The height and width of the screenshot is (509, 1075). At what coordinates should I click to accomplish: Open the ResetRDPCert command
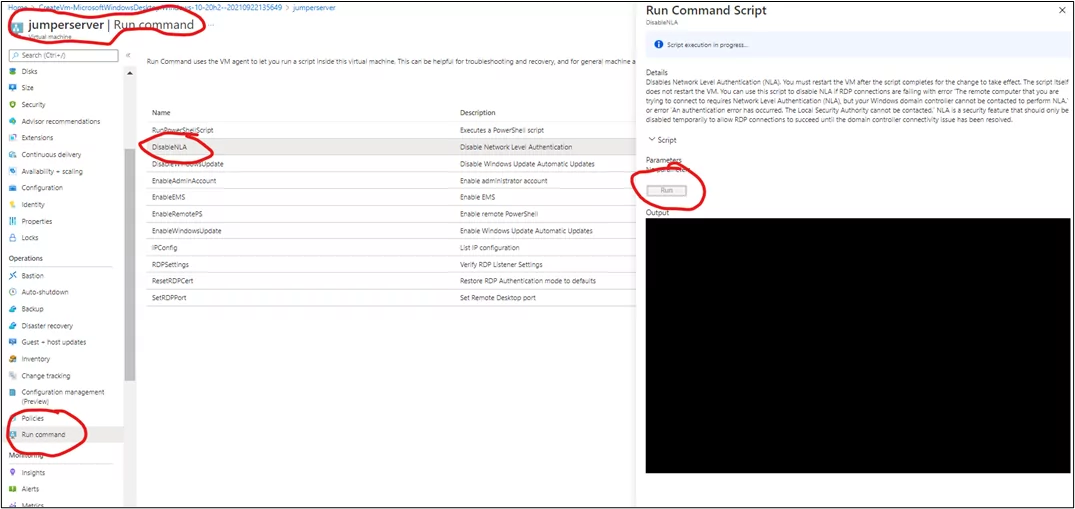(172, 281)
